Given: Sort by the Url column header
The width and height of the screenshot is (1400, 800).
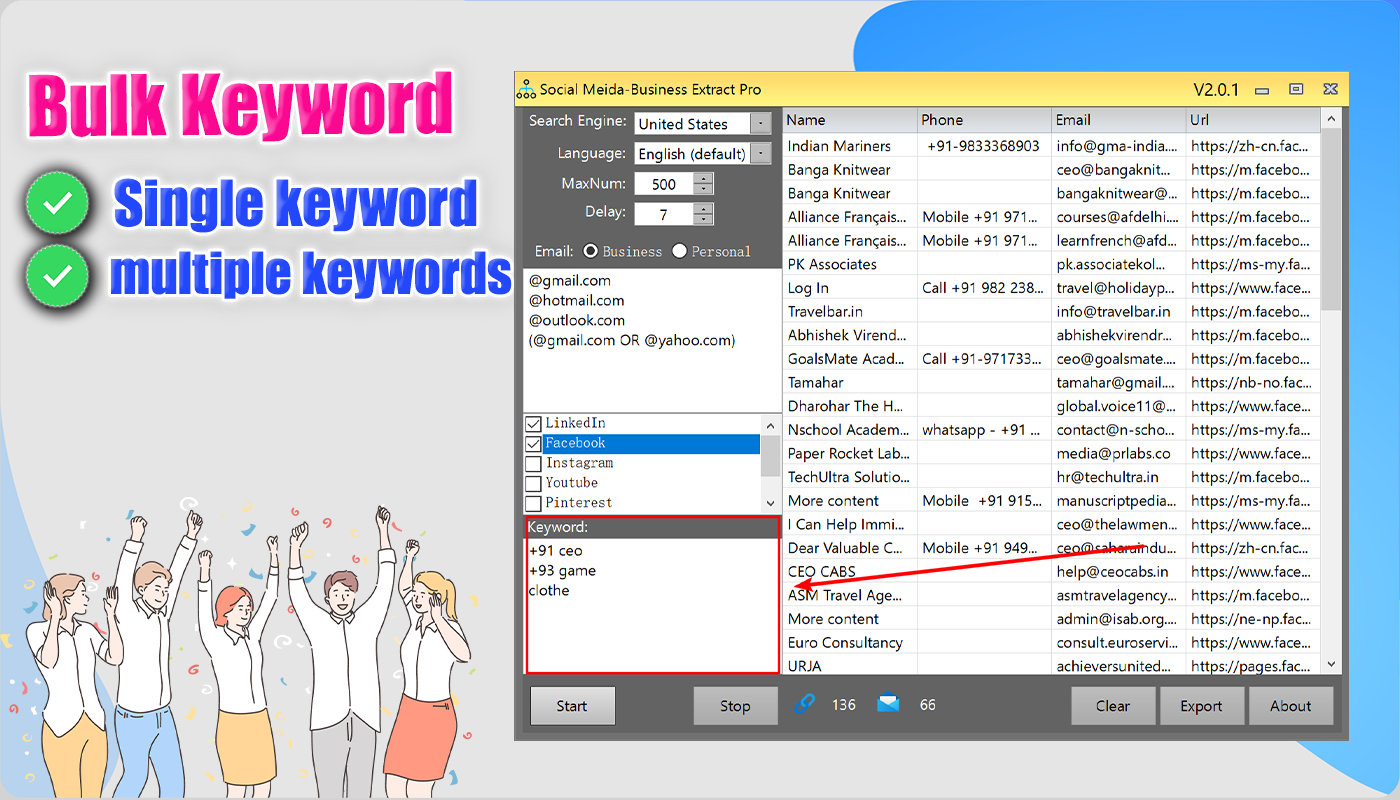Looking at the screenshot, I should coord(1253,120).
